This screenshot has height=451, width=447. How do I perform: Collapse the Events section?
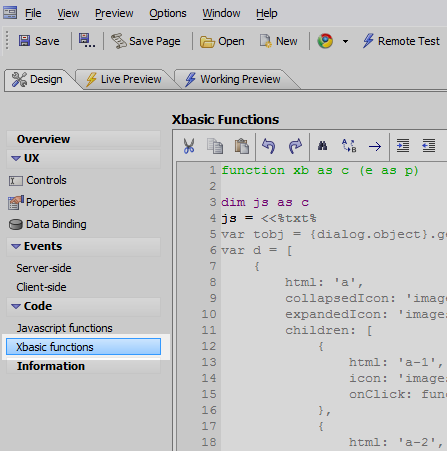[16, 246]
